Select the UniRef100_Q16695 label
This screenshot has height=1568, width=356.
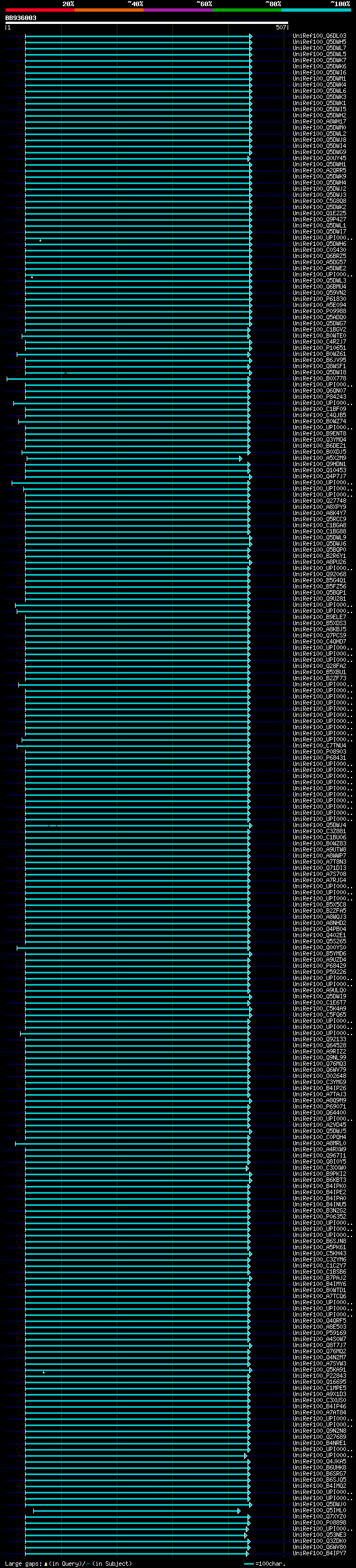[319, 1382]
